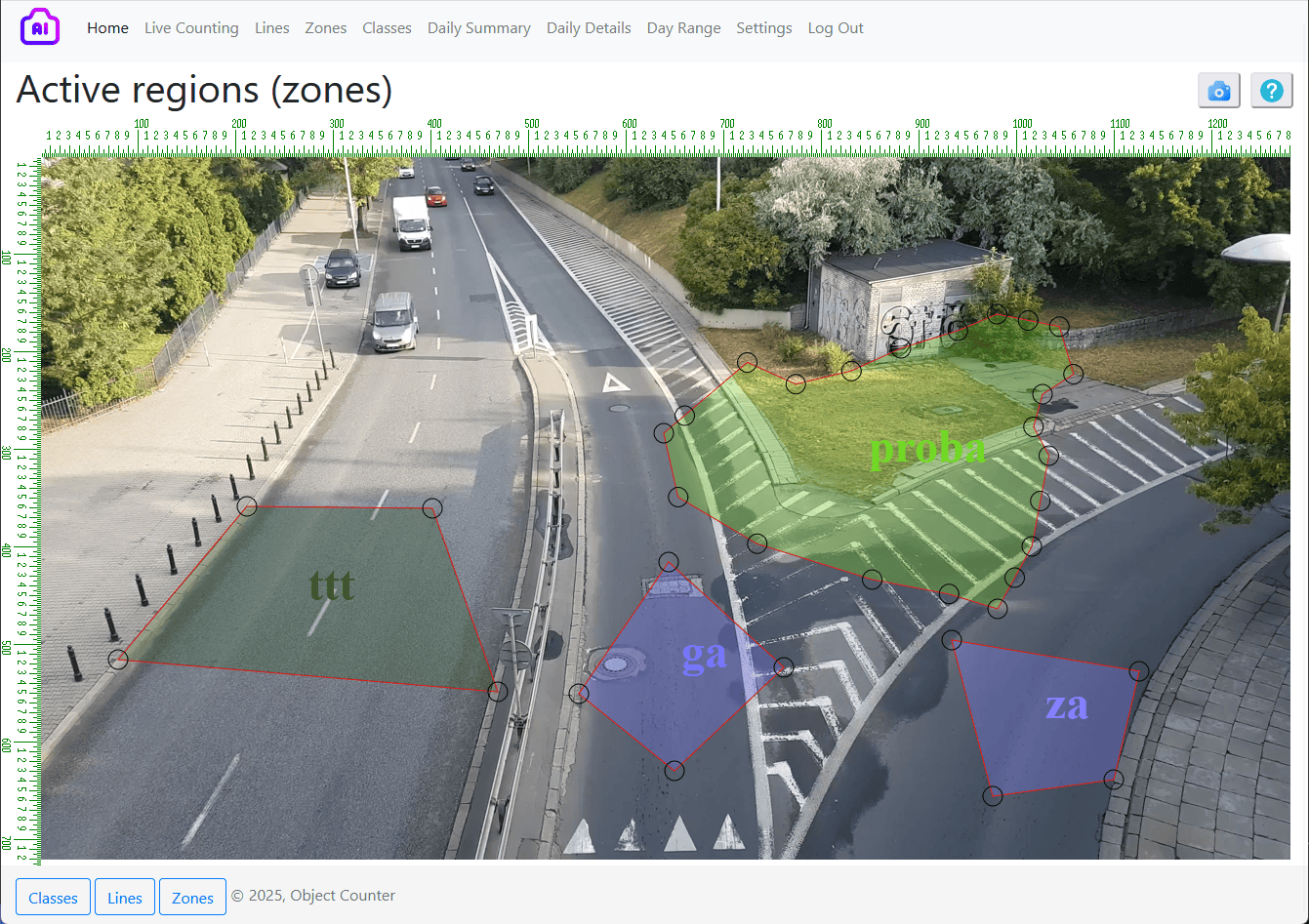The width and height of the screenshot is (1309, 924).
Task: Go to the Day Range page
Action: [x=683, y=28]
